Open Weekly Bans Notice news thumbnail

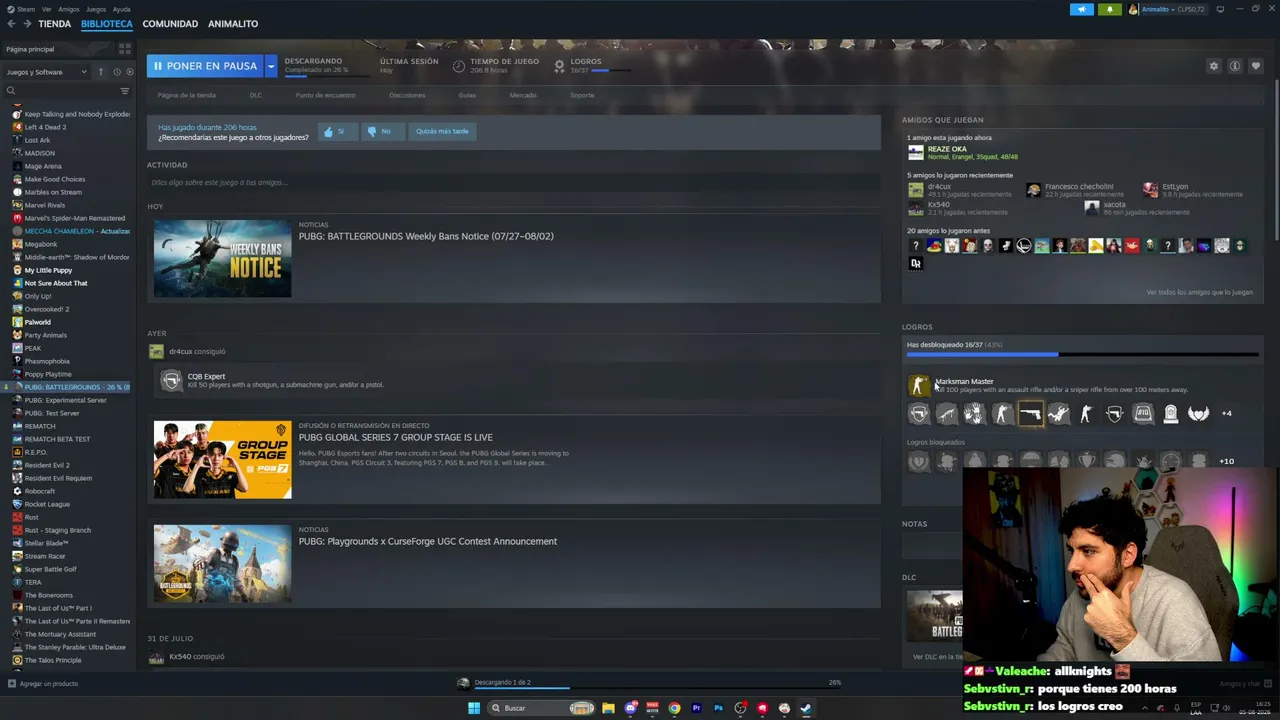tap(222, 258)
